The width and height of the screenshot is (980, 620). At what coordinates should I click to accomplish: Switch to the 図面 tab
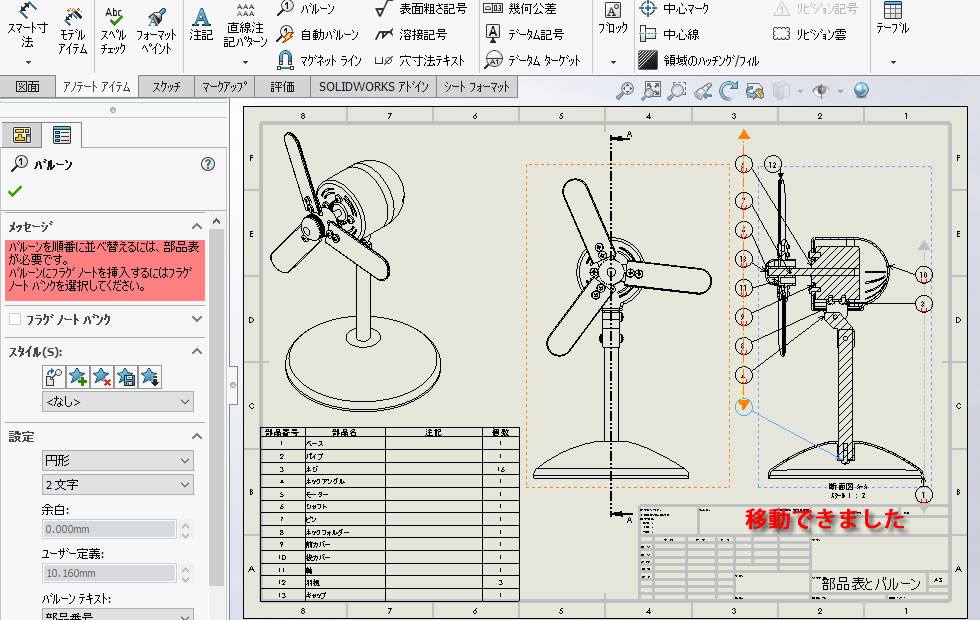coord(28,87)
